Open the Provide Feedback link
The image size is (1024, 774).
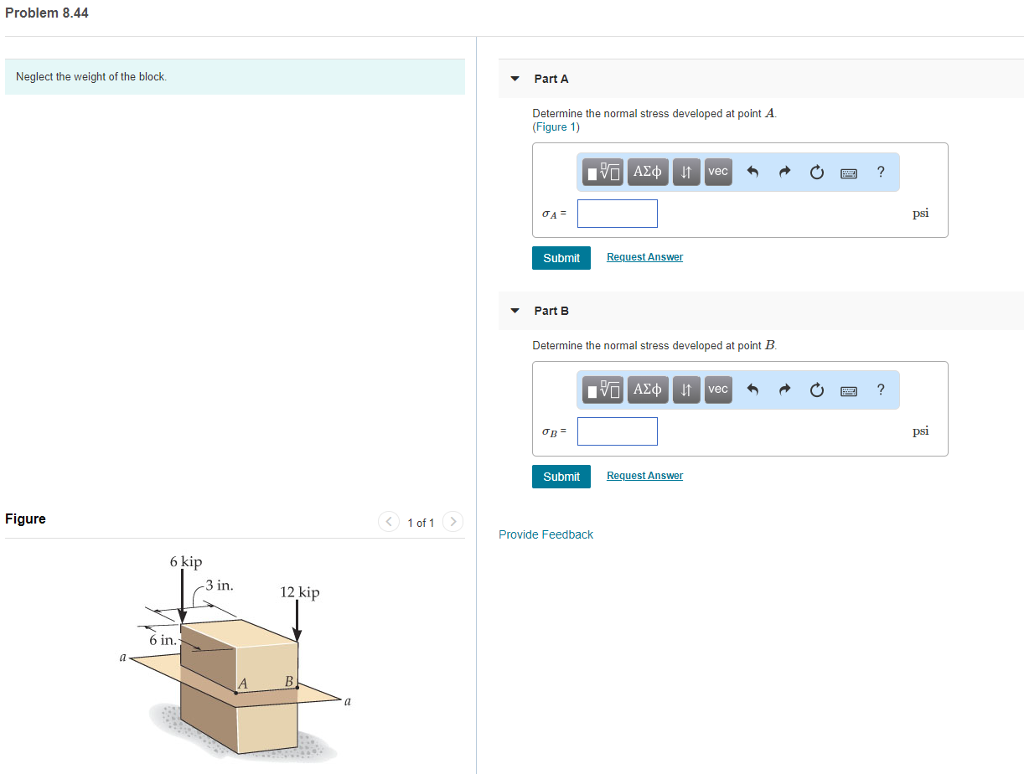[x=545, y=534]
